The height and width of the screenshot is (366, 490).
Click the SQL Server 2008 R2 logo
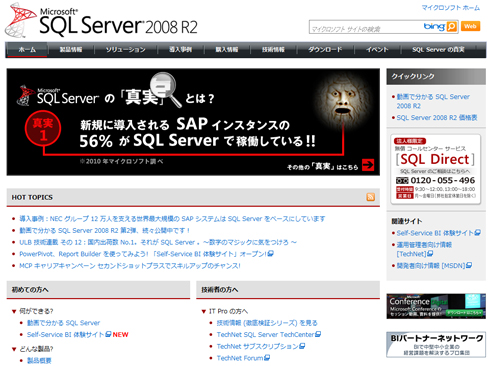[x=101, y=21]
